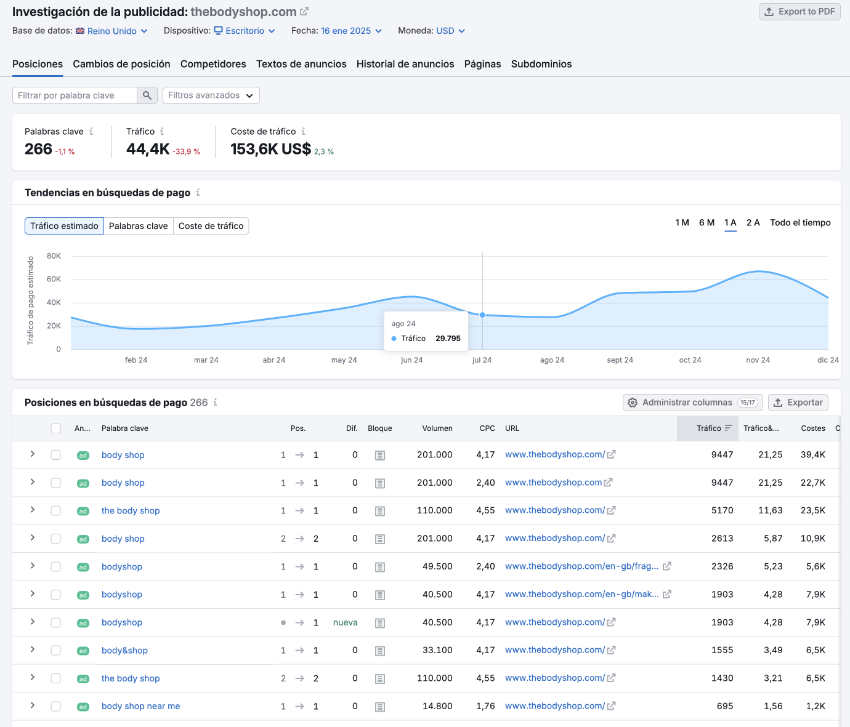This screenshot has width=850, height=727.
Task: Tick checkbox for body shop row with traffic 2613
Action: [56, 539]
